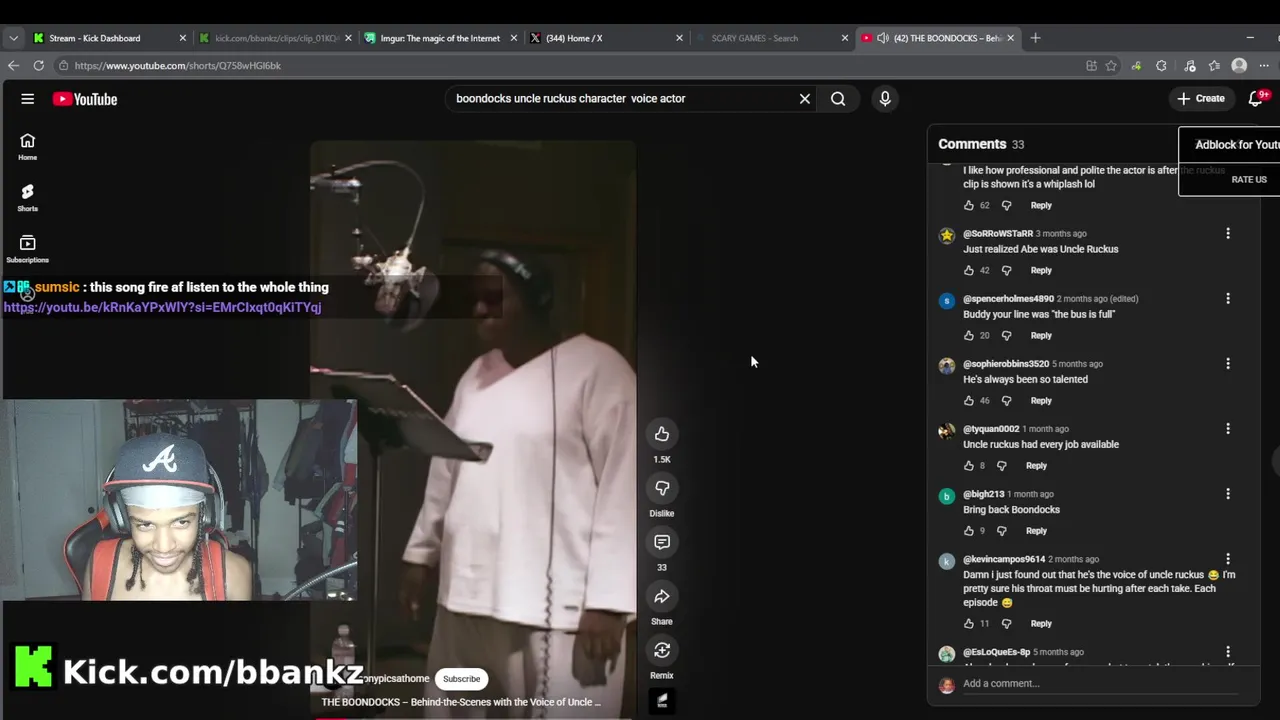Image resolution: width=1280 pixels, height=720 pixels.
Task: Open the Remix option
Action: [x=662, y=651]
